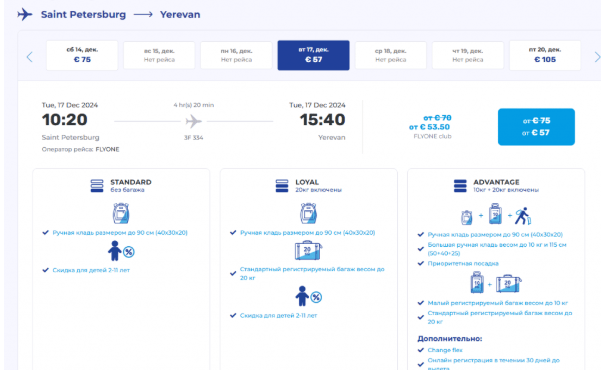Click the route arrow between Saint Petersburg and Yerevan
This screenshot has height=377, width=601.
pyautogui.click(x=143, y=15)
